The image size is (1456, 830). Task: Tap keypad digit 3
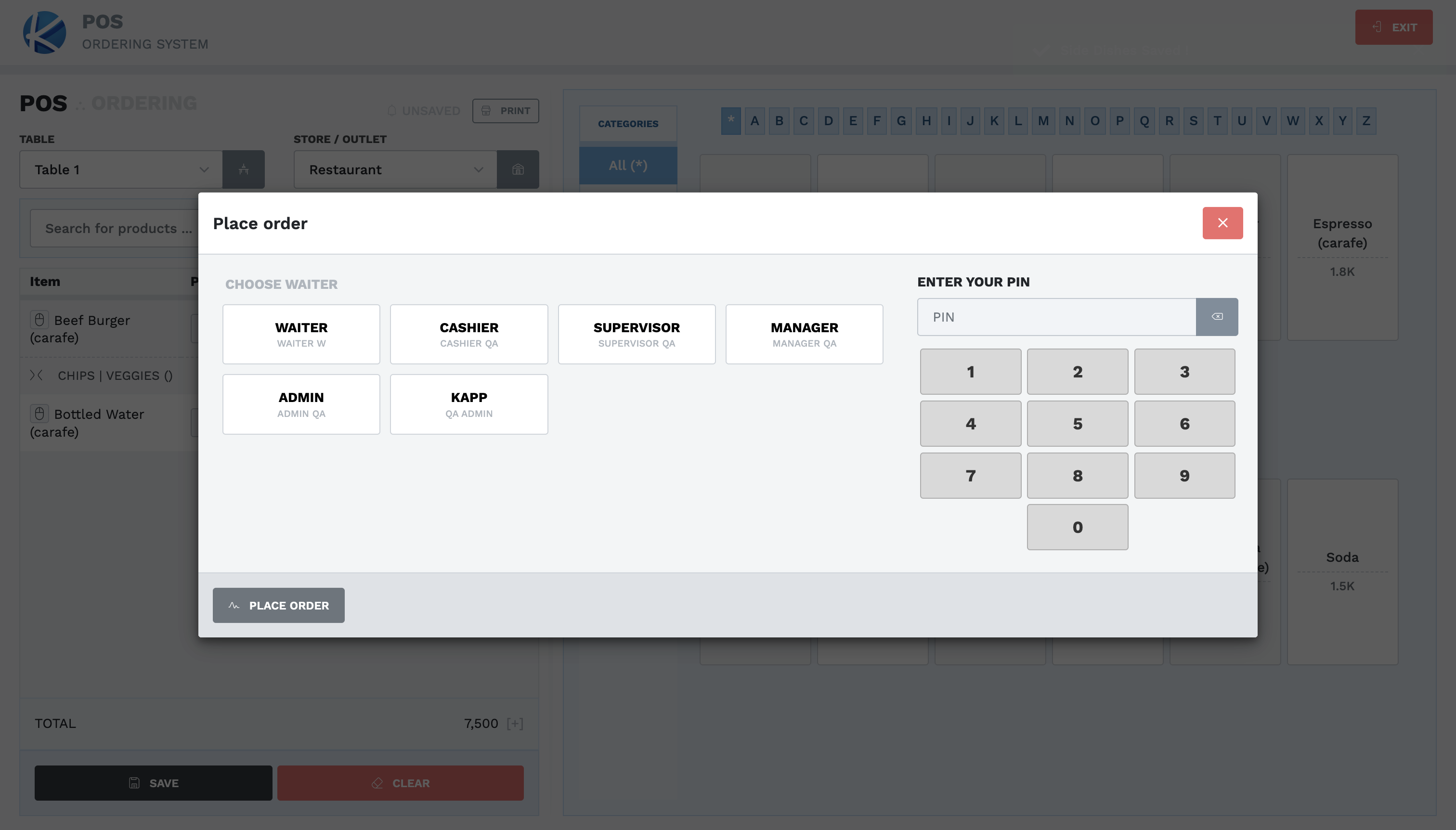(1184, 372)
